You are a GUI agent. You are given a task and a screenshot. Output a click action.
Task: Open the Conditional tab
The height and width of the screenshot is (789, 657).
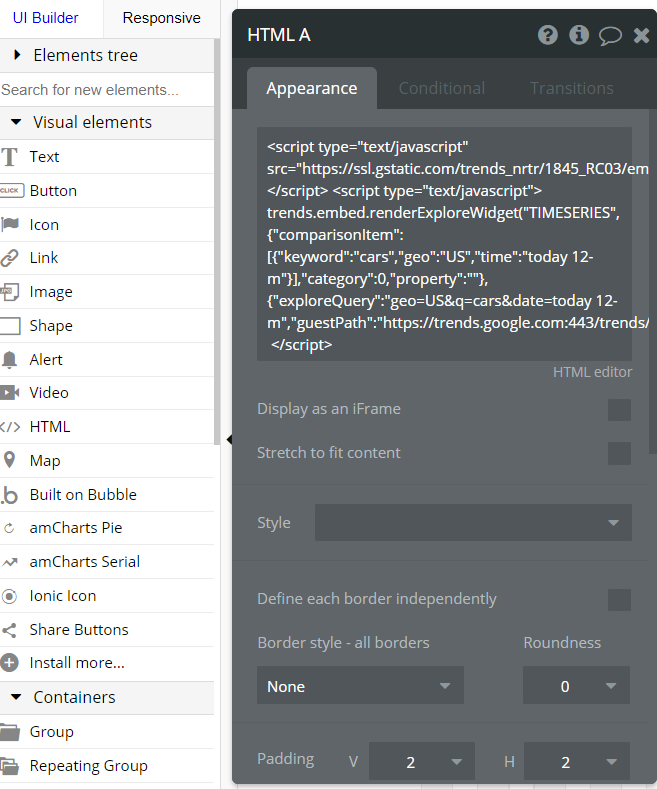(x=442, y=89)
